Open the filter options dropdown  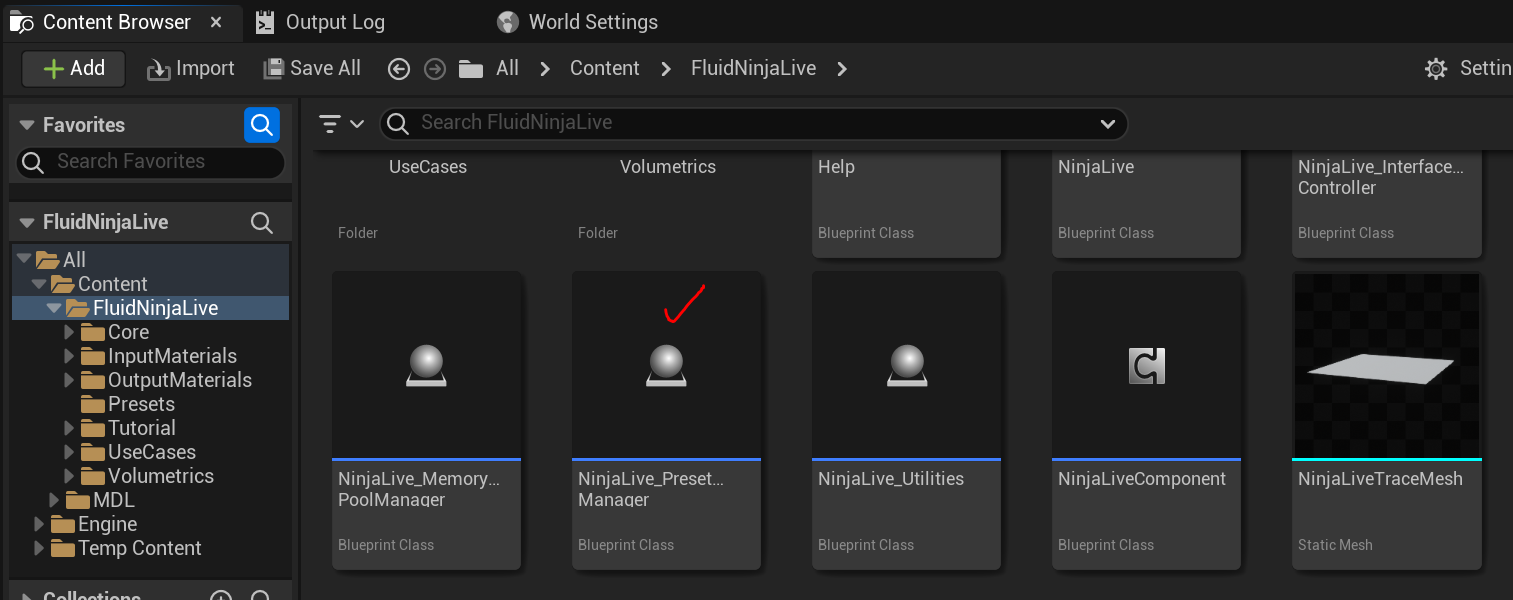[341, 124]
